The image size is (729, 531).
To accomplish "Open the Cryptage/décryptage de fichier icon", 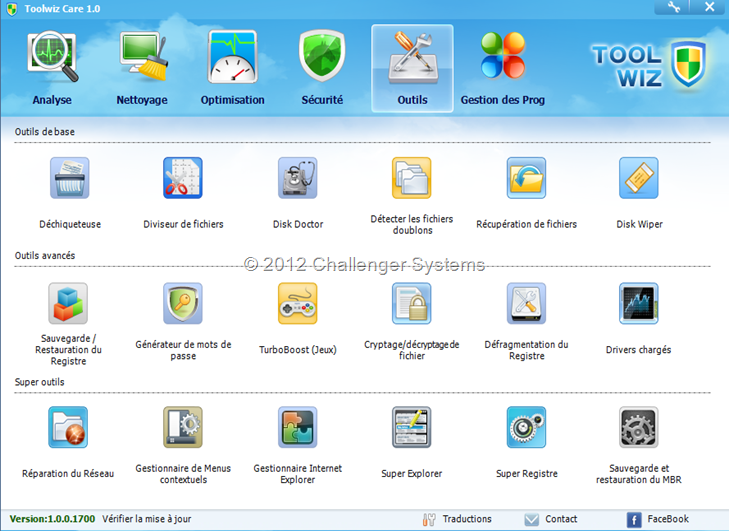I will pos(411,303).
